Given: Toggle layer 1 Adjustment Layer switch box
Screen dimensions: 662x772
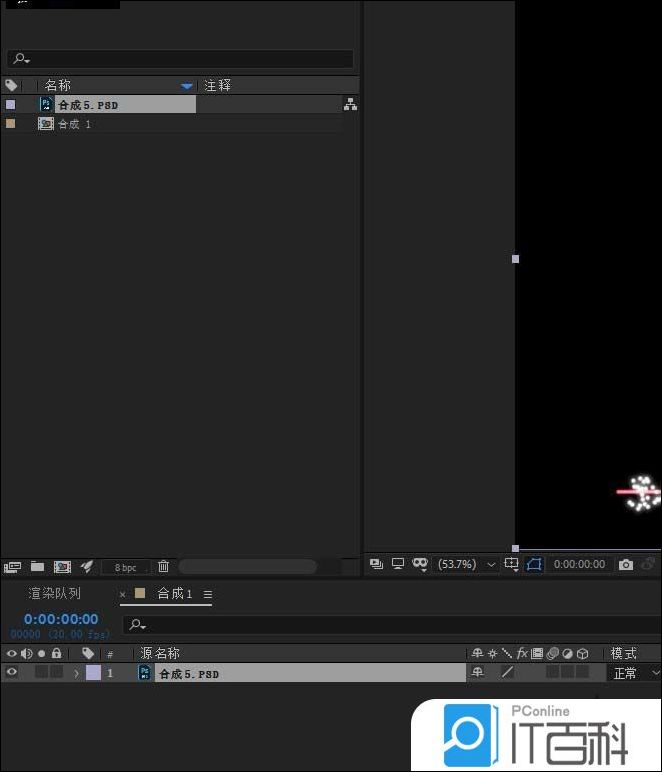Looking at the screenshot, I should [567, 672].
